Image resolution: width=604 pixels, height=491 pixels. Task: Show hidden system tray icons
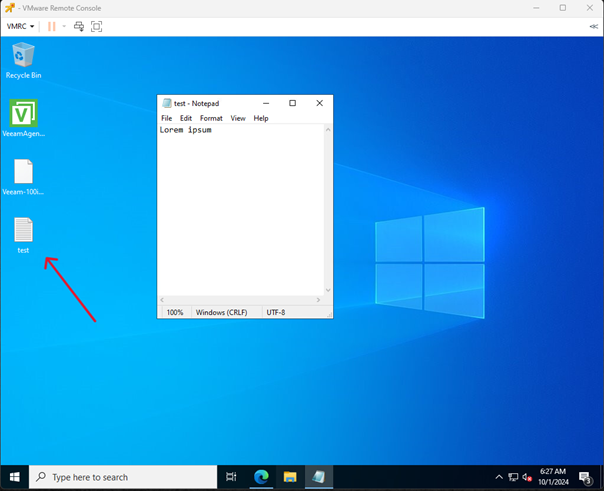pos(499,477)
